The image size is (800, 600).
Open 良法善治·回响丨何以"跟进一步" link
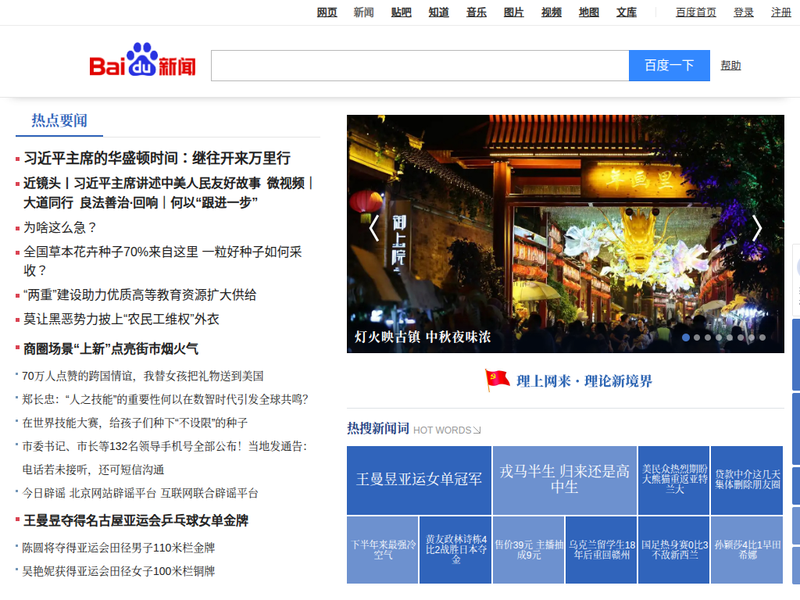(169, 203)
